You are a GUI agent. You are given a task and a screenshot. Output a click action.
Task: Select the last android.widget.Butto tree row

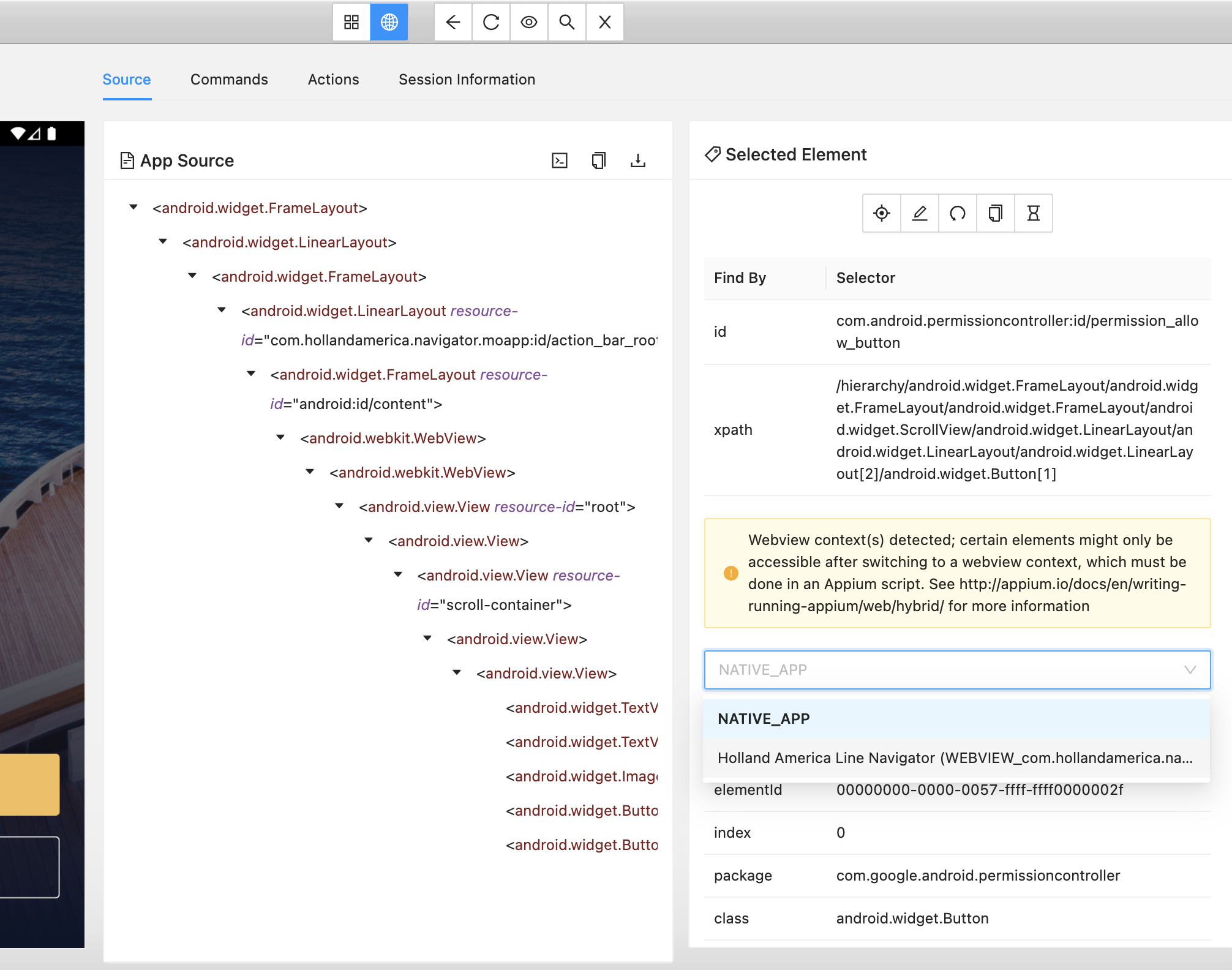pyautogui.click(x=582, y=845)
